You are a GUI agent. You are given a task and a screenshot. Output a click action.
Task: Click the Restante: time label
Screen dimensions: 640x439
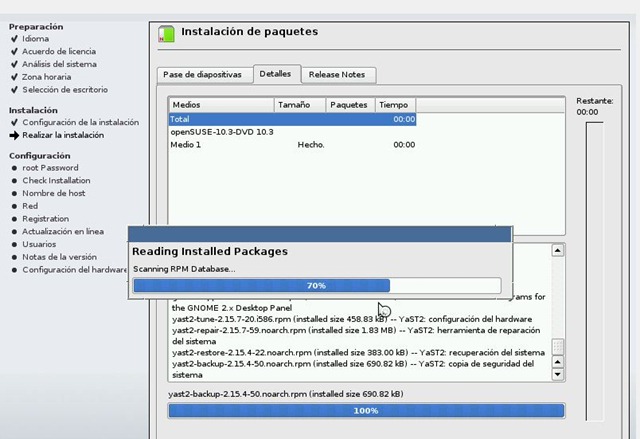tap(595, 101)
